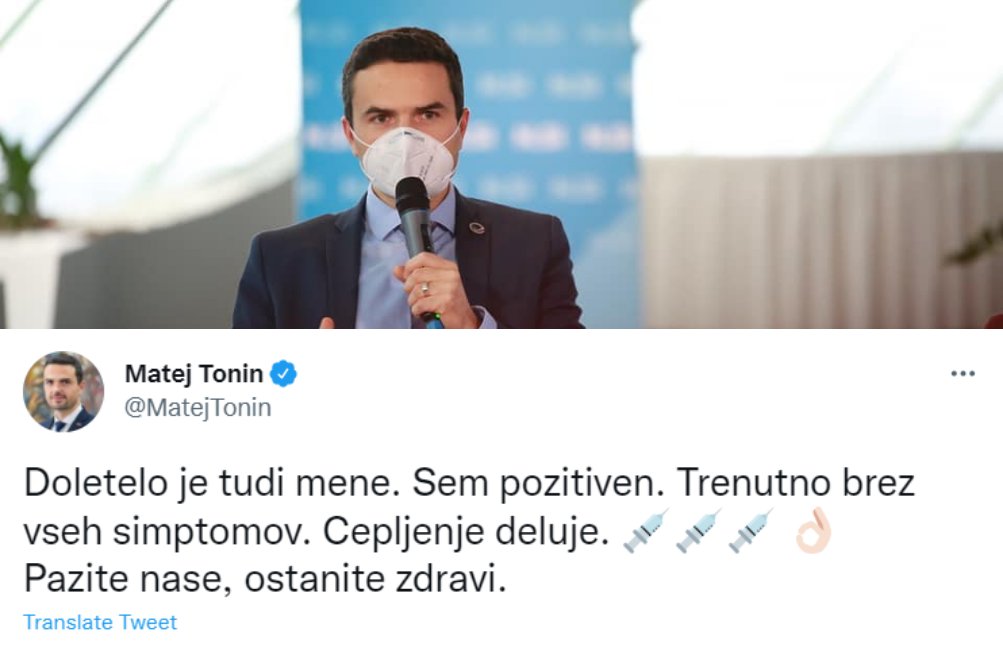Open Matej Tonin's profile avatar
1003x667 pixels.
[x=63, y=391]
